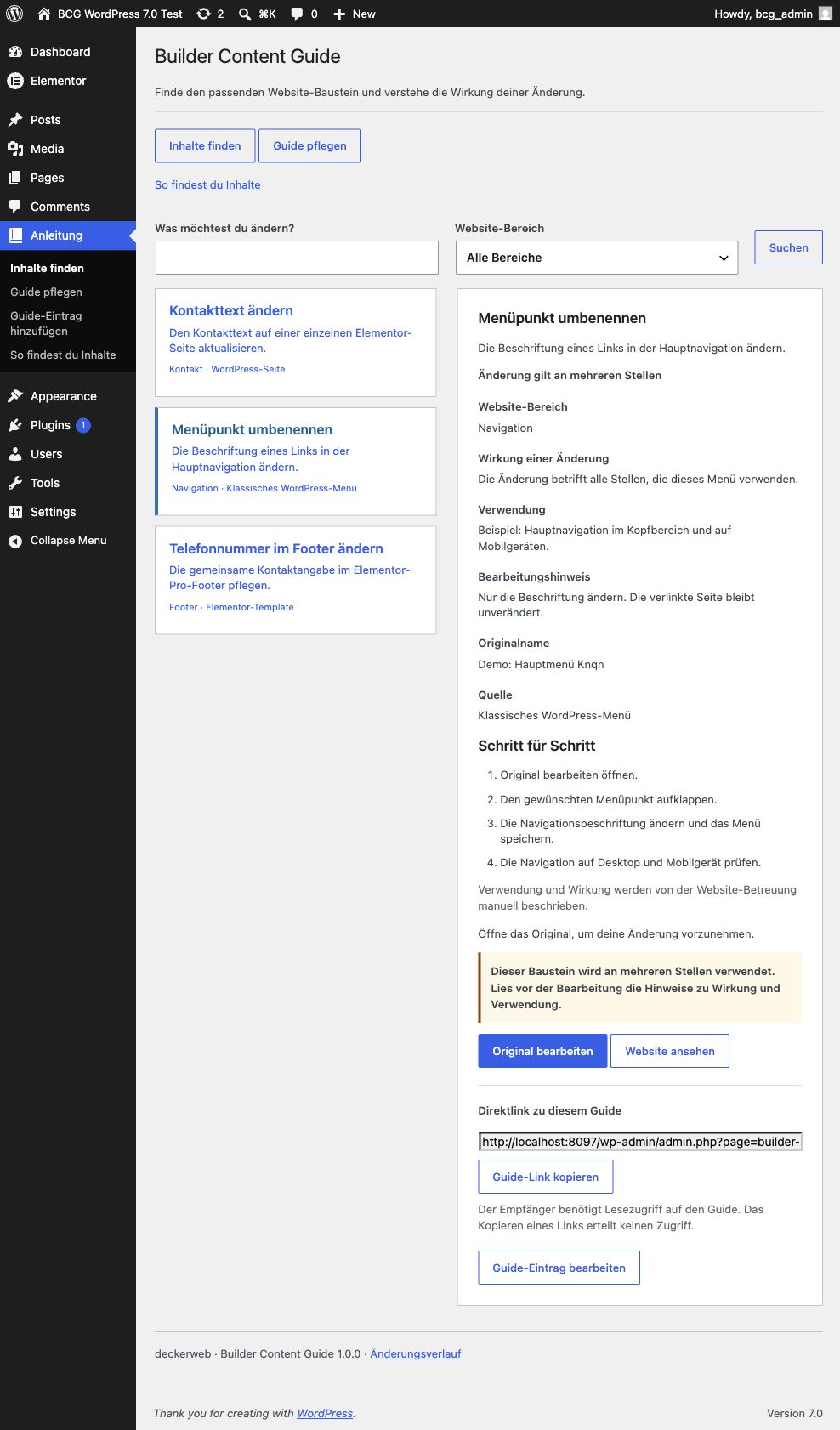Click Guide-Link kopieren button
840x1430 pixels.
tap(545, 1177)
